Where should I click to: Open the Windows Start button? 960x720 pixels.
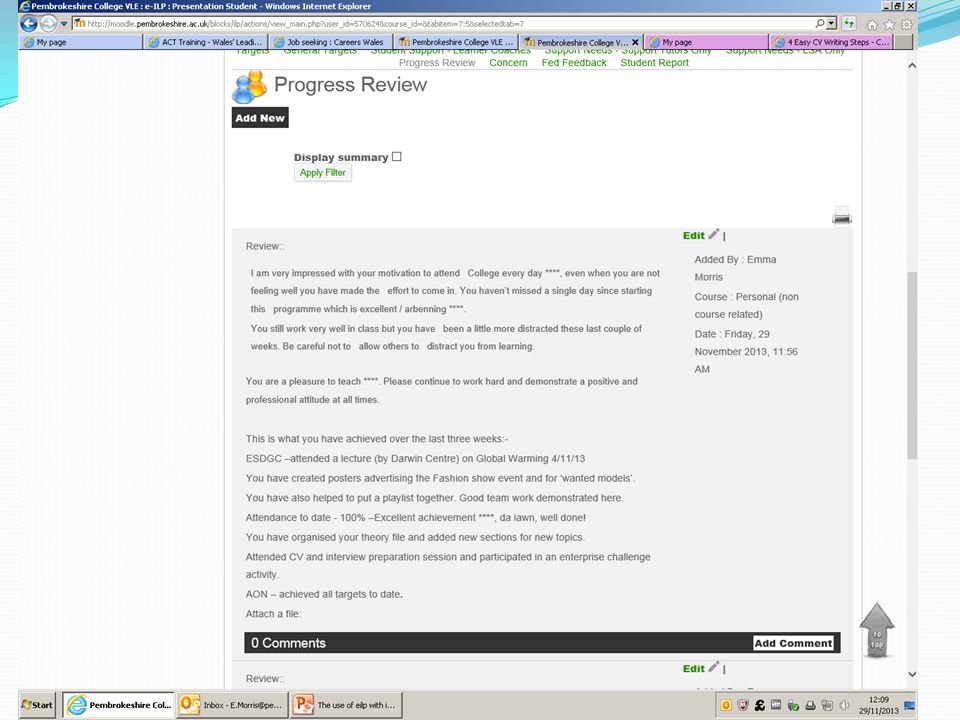pyautogui.click(x=37, y=705)
